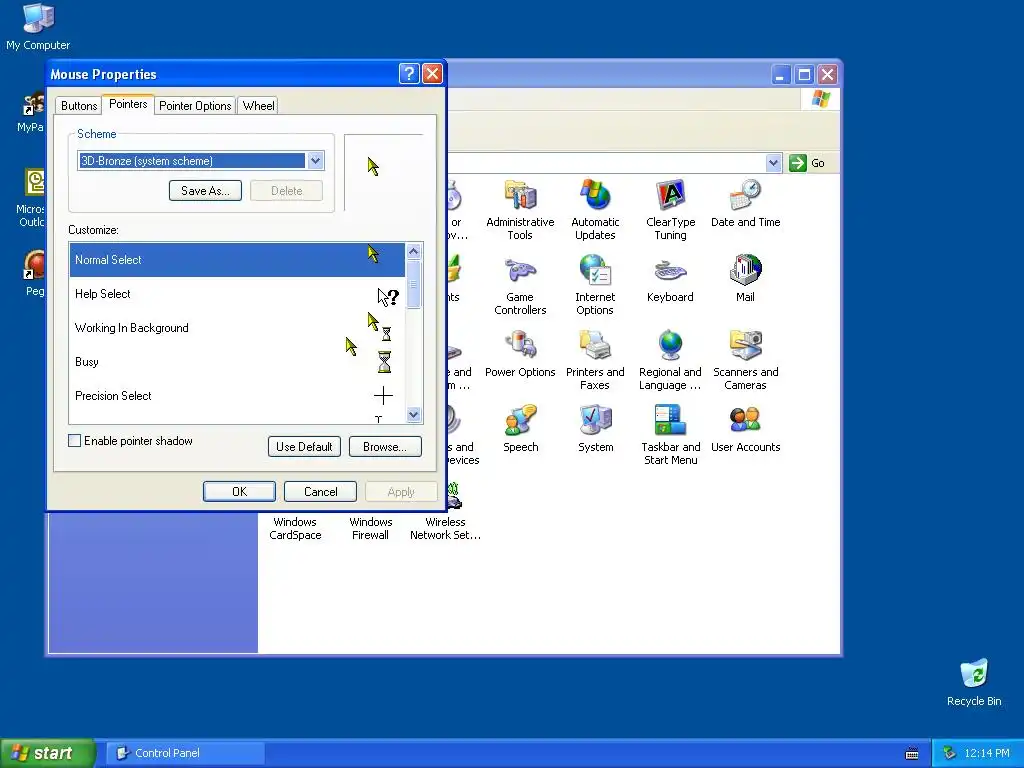This screenshot has width=1024, height=768.
Task: Open Windows Firewall item
Action: 370,528
